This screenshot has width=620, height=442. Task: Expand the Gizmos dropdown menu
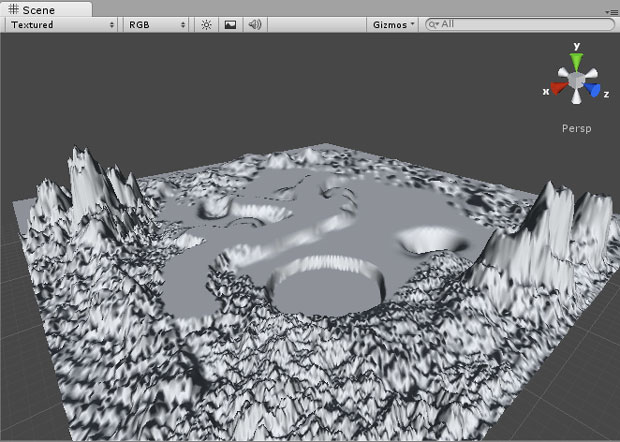point(393,24)
